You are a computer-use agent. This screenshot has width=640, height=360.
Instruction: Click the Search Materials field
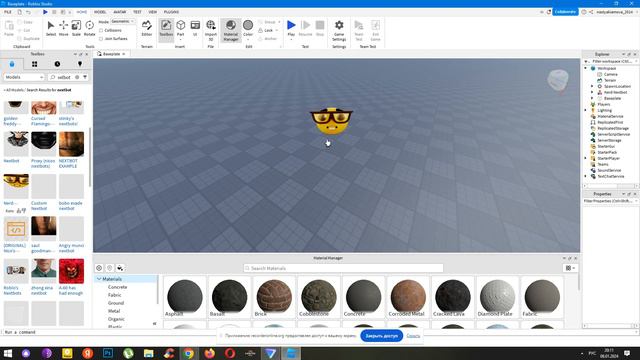point(343,268)
